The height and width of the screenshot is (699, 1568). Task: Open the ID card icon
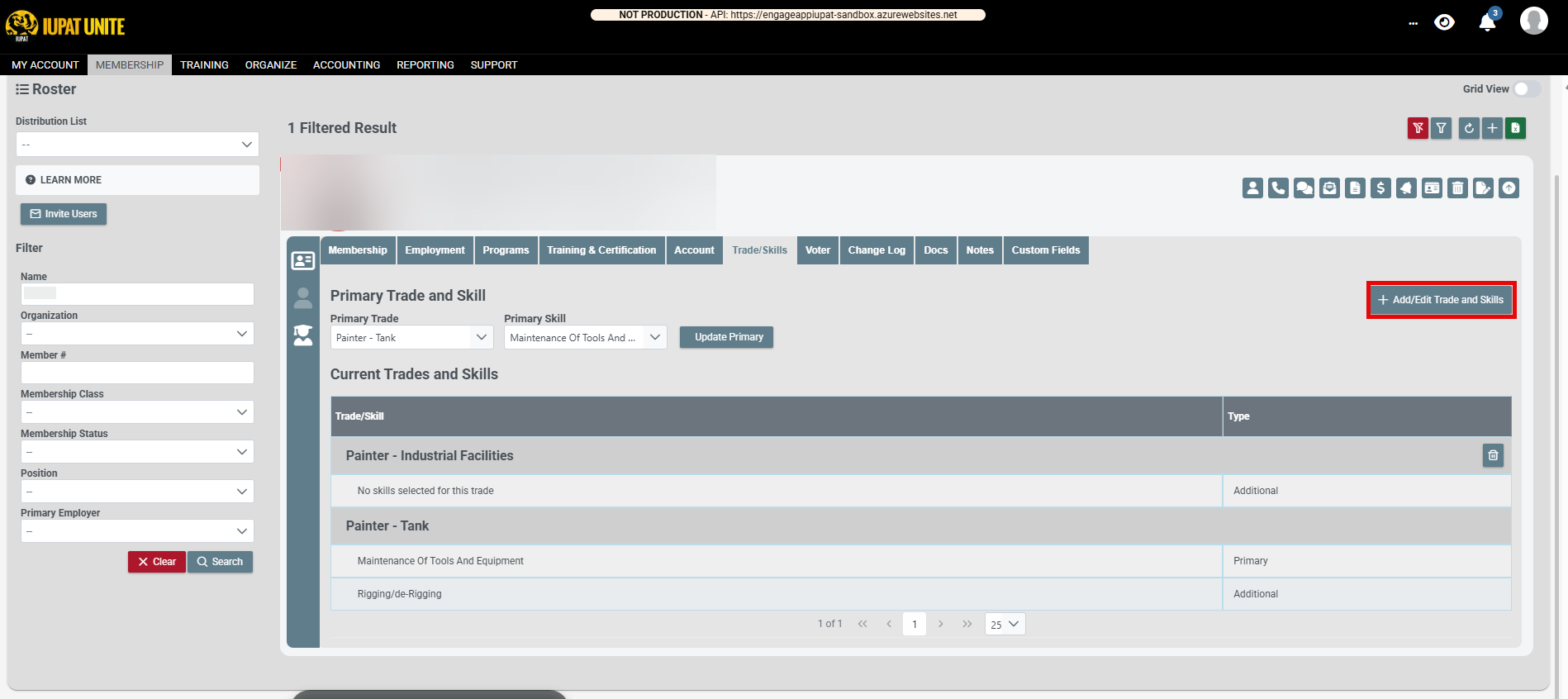[x=1432, y=188]
